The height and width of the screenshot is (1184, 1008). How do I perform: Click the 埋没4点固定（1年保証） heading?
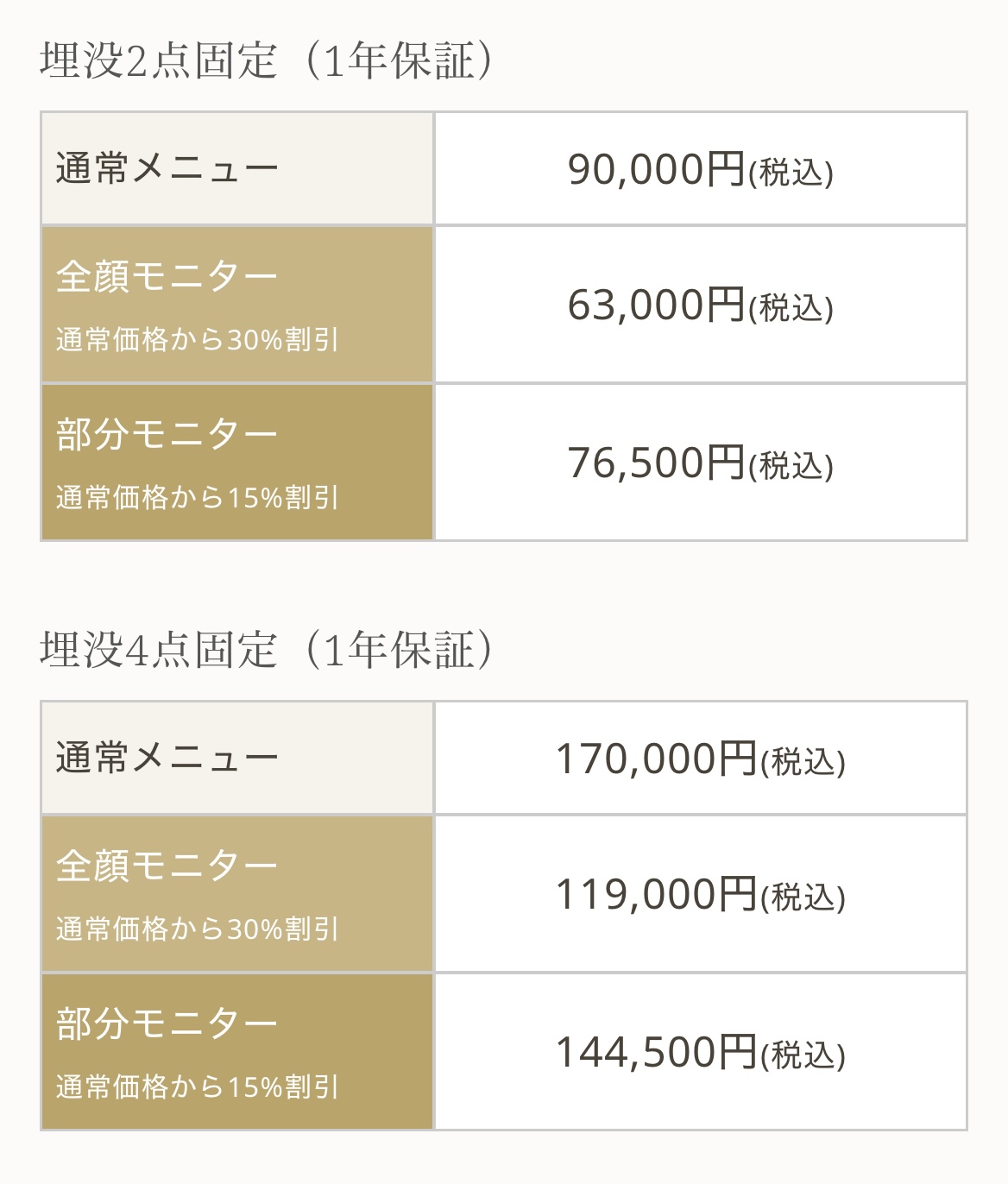269,650
